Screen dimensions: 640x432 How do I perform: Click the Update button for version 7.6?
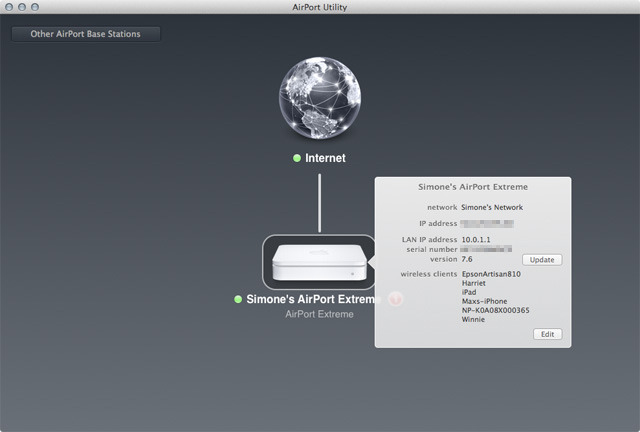coord(542,260)
